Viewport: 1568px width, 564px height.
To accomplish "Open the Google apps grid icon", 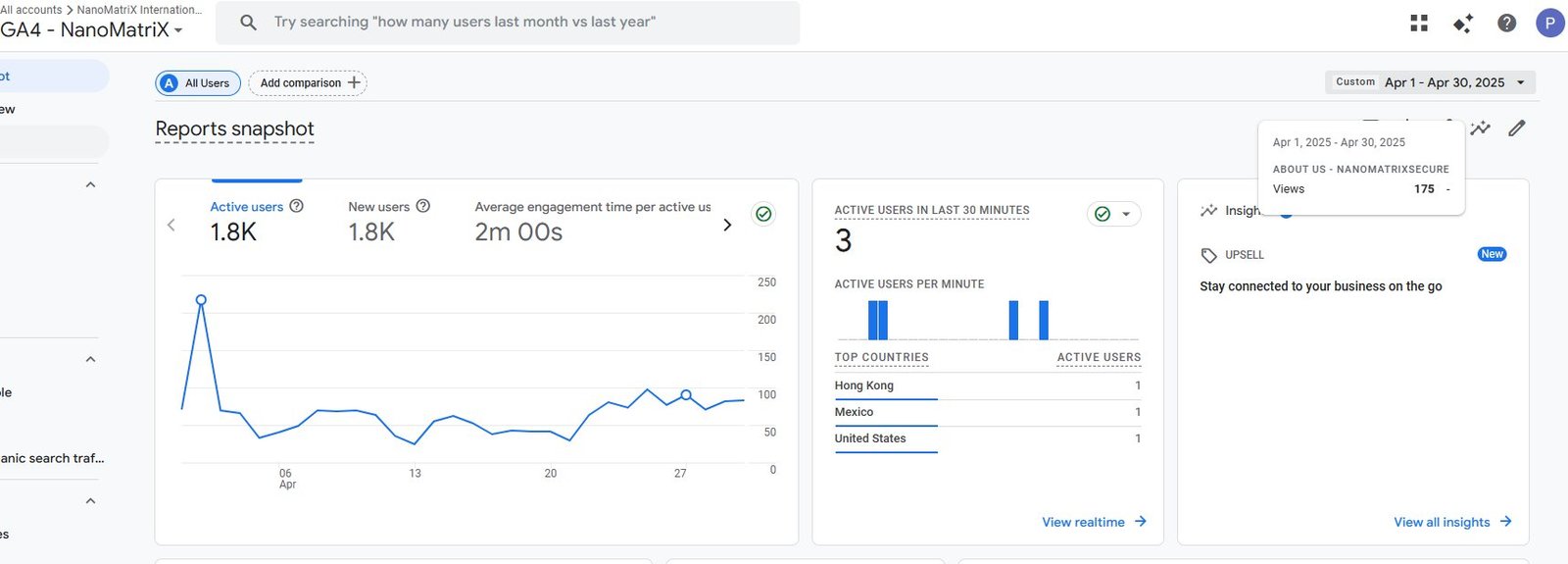I will point(1418,23).
